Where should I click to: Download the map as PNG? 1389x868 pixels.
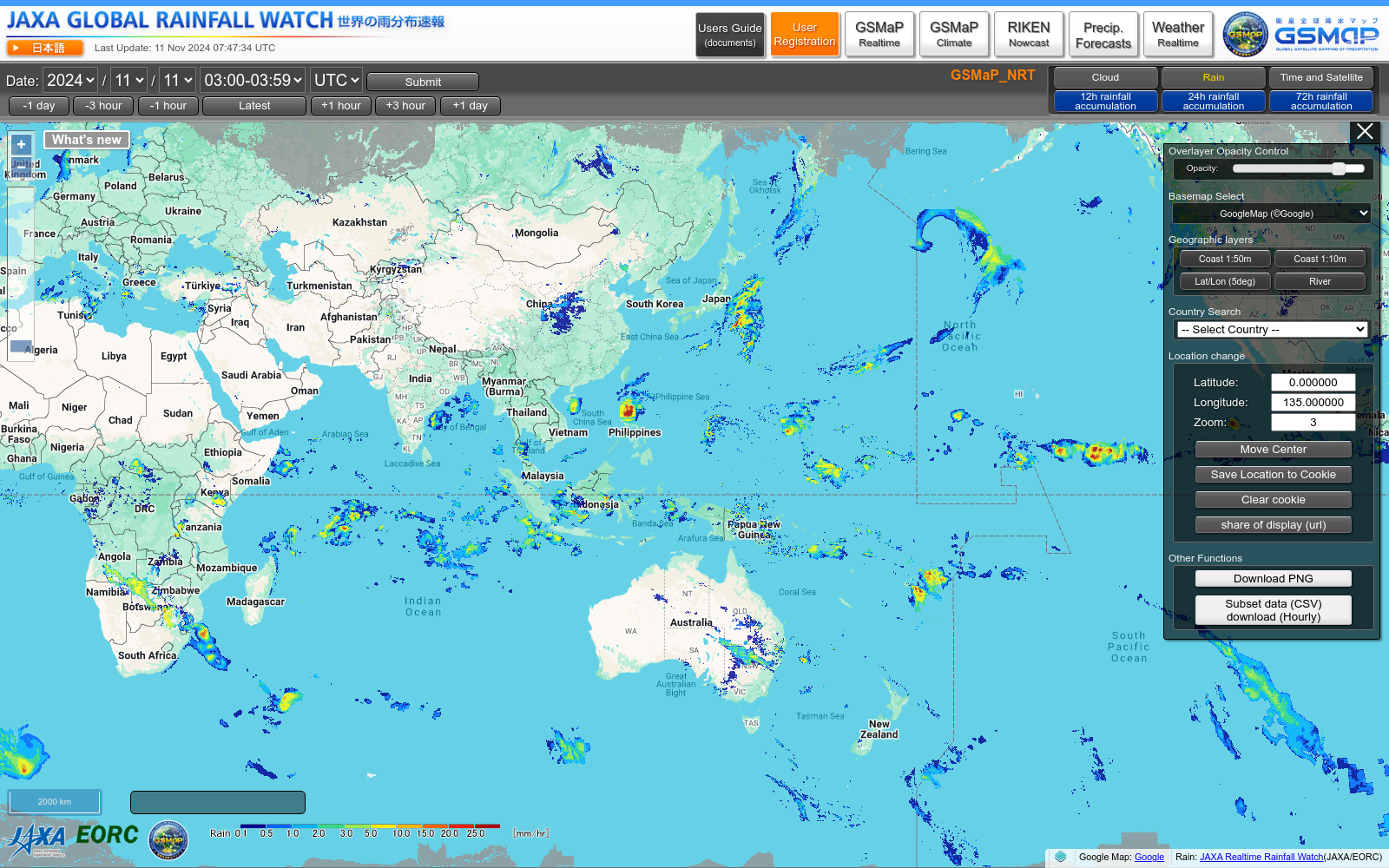coord(1273,579)
